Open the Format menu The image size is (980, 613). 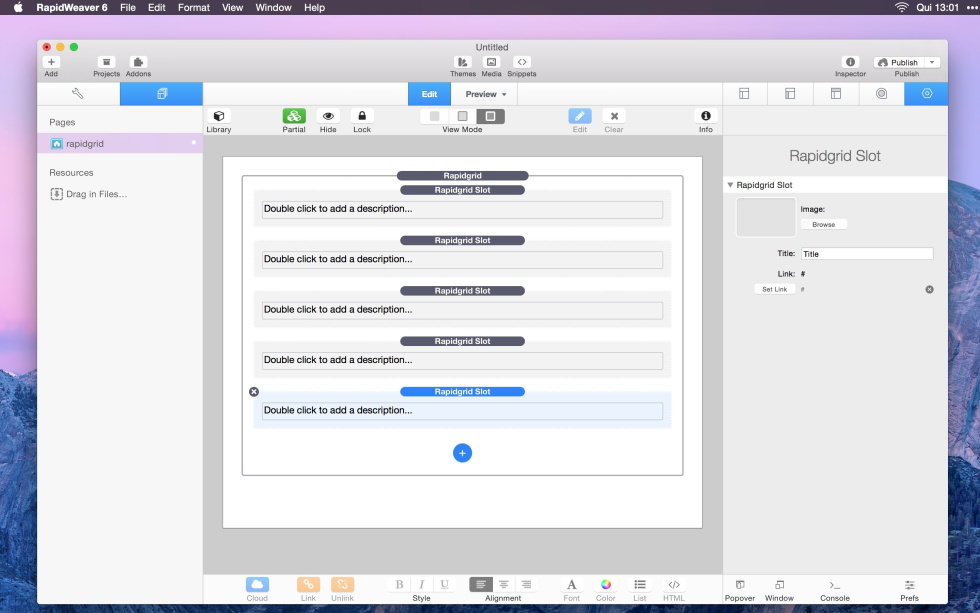coord(194,7)
